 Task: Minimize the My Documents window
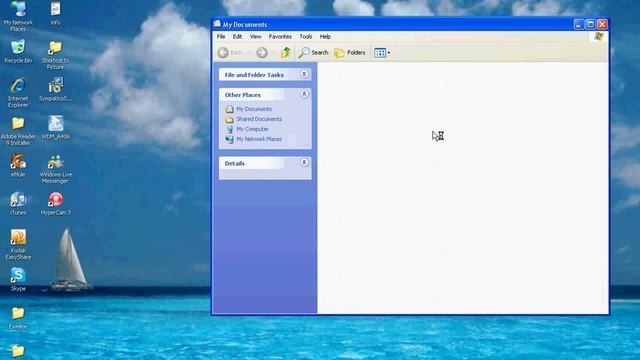(579, 24)
